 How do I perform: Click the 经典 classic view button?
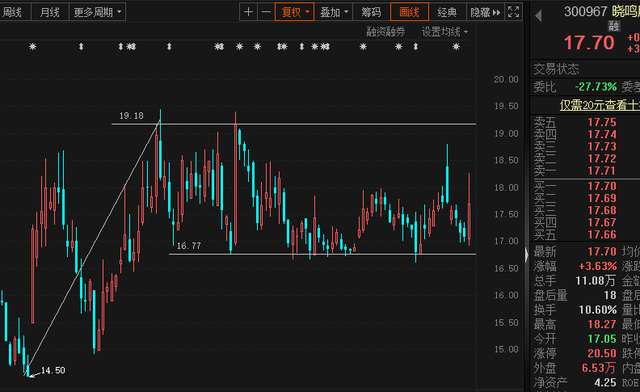click(447, 12)
